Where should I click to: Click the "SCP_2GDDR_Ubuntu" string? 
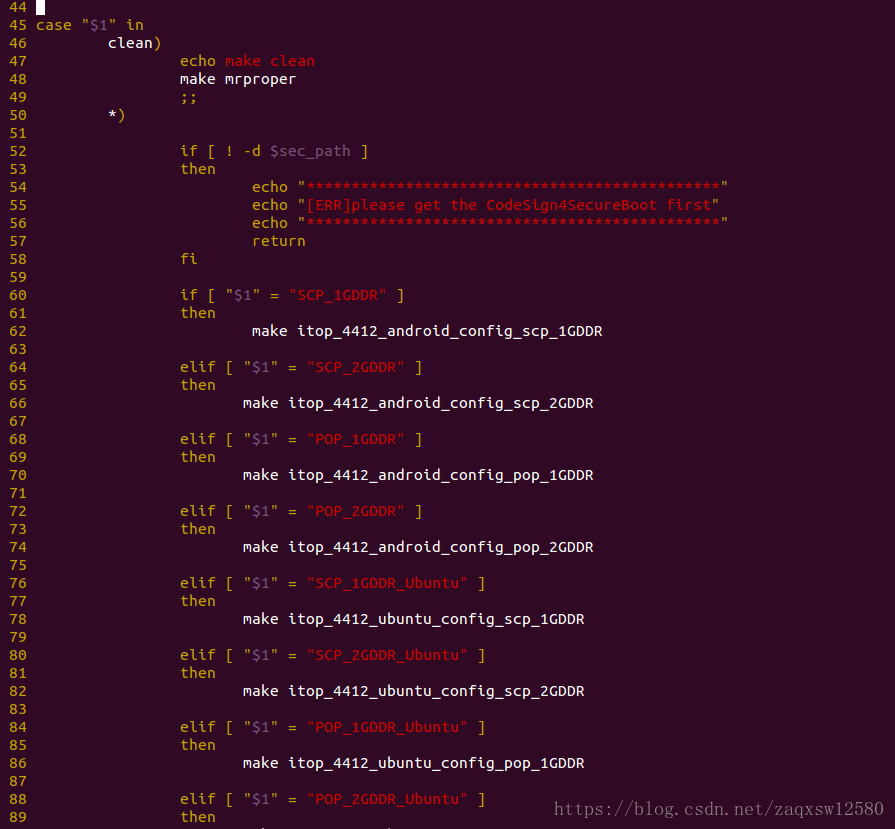click(x=387, y=655)
